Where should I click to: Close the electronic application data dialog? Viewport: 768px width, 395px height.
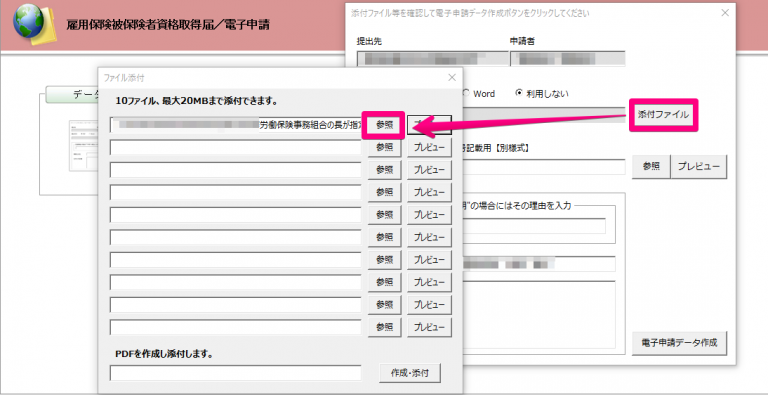(725, 13)
